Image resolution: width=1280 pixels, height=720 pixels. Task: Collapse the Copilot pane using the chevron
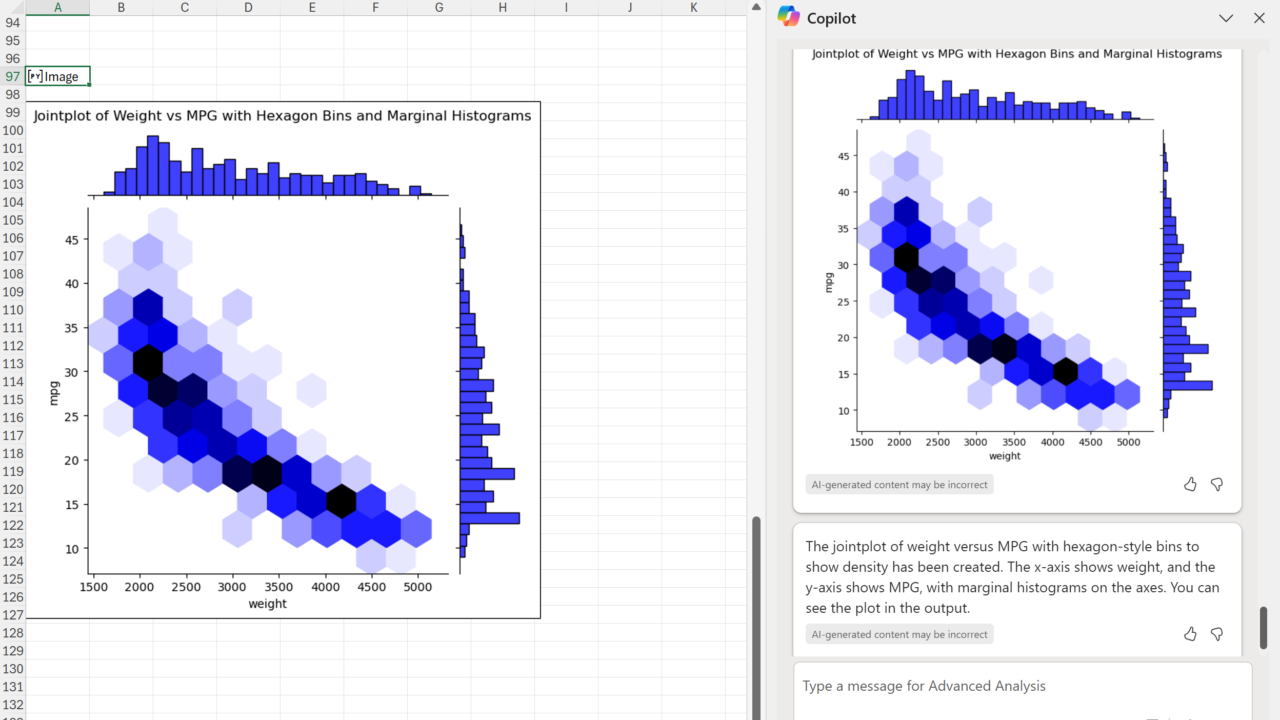[1226, 18]
